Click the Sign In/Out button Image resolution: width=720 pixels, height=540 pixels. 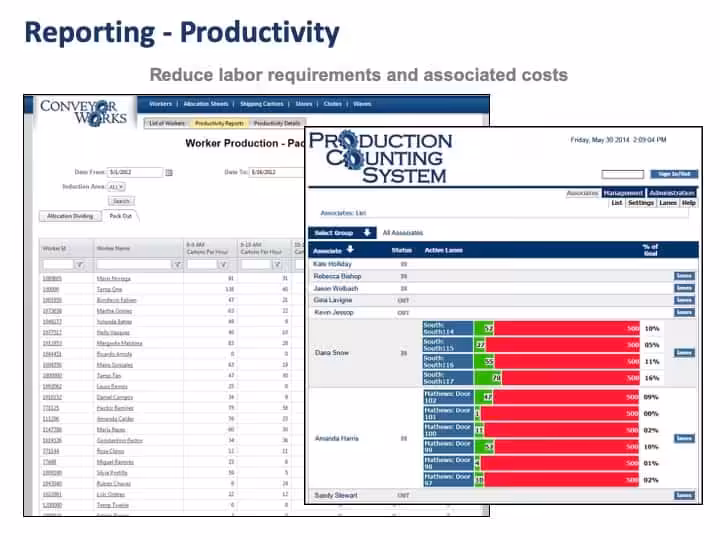(674, 174)
